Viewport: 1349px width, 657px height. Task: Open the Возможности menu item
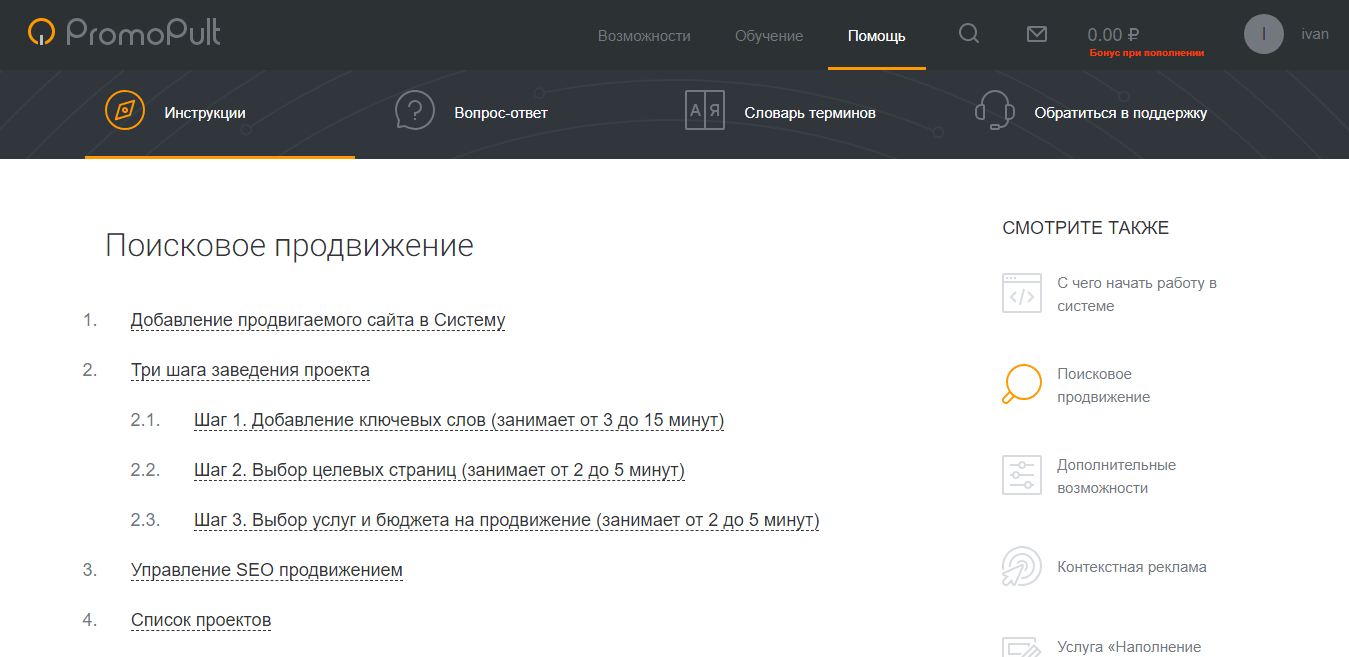[x=644, y=36]
